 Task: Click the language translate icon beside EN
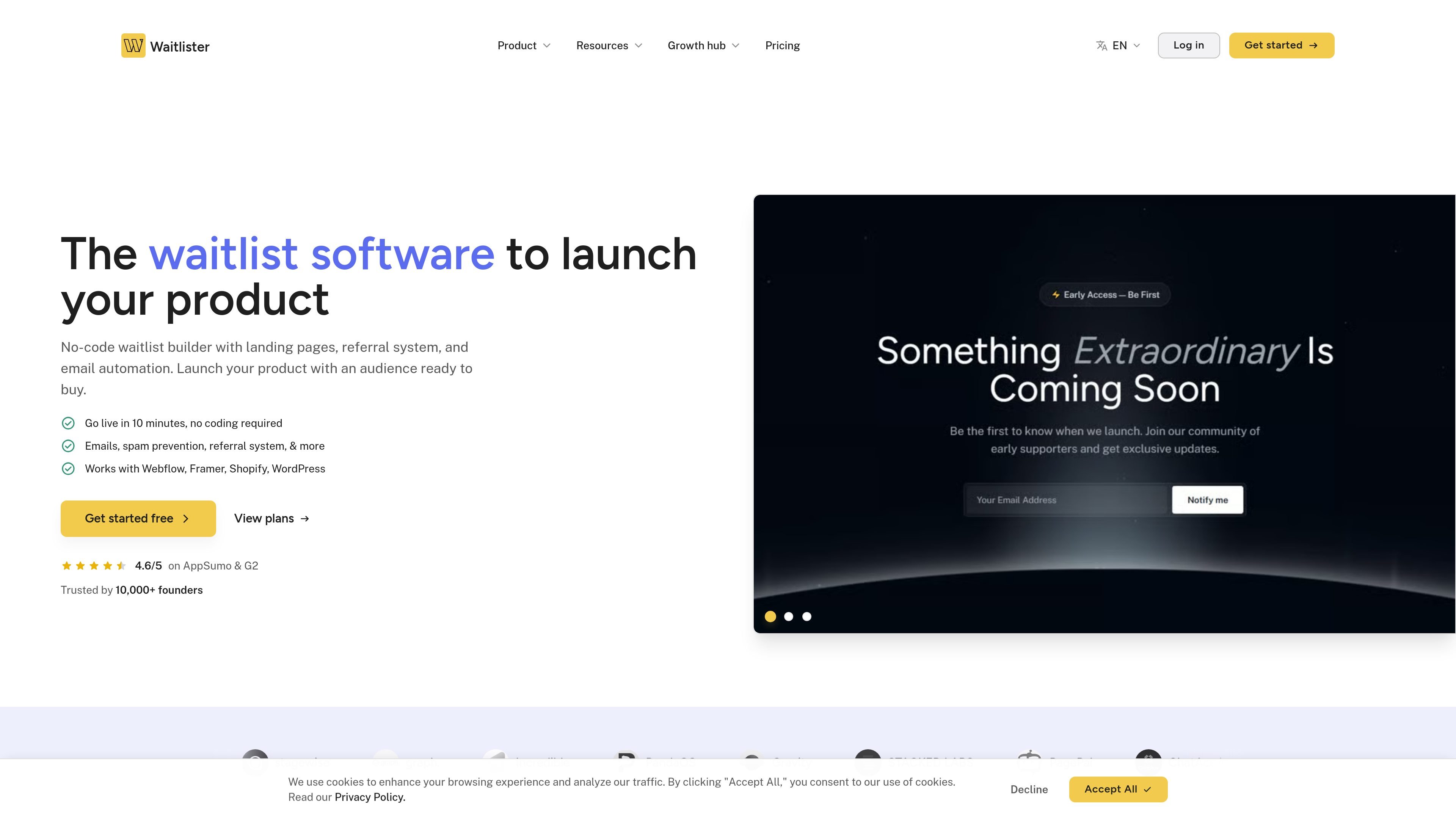[1101, 46]
